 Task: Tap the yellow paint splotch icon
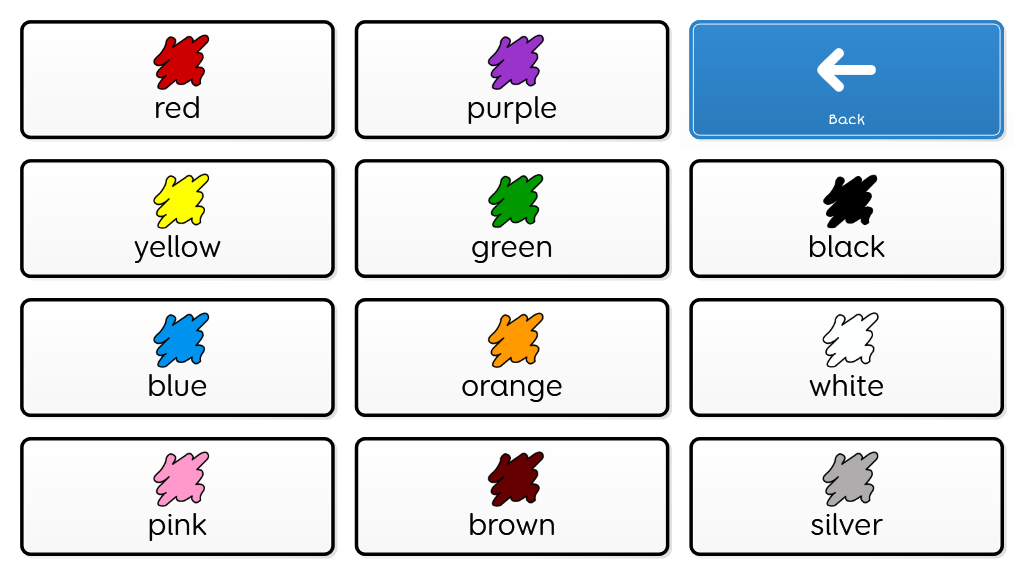180,200
